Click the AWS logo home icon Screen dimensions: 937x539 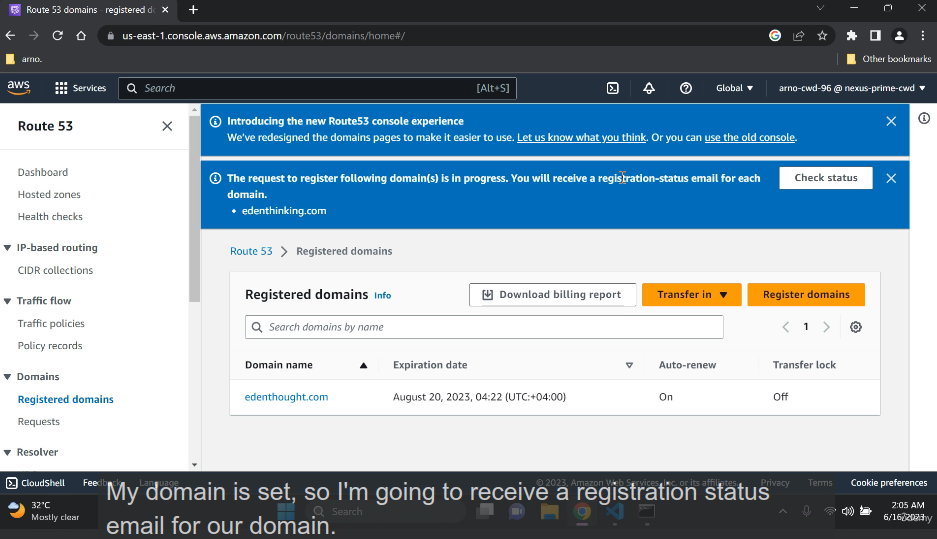click(x=19, y=88)
